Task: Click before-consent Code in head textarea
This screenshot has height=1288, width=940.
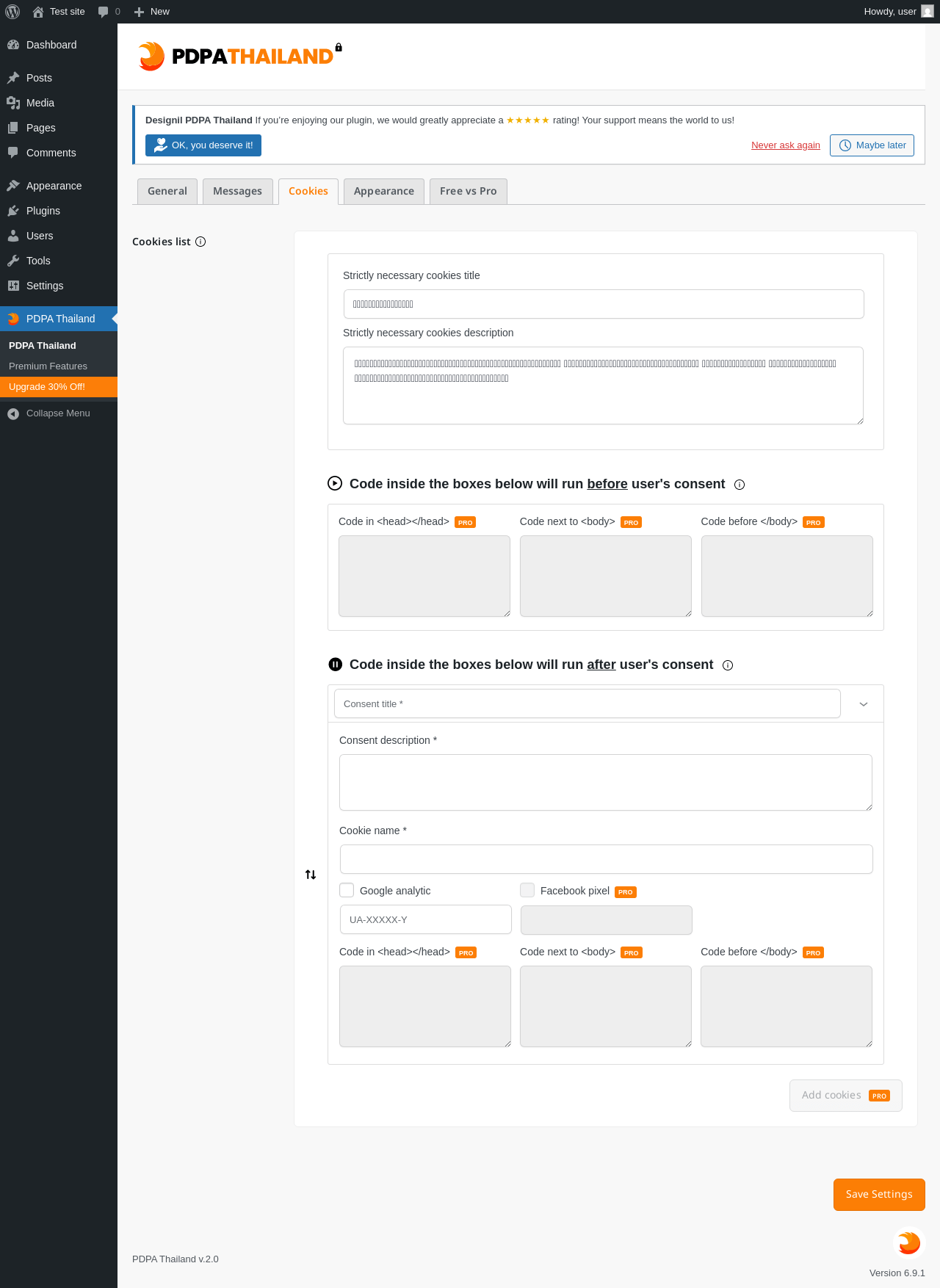Action: (x=424, y=576)
